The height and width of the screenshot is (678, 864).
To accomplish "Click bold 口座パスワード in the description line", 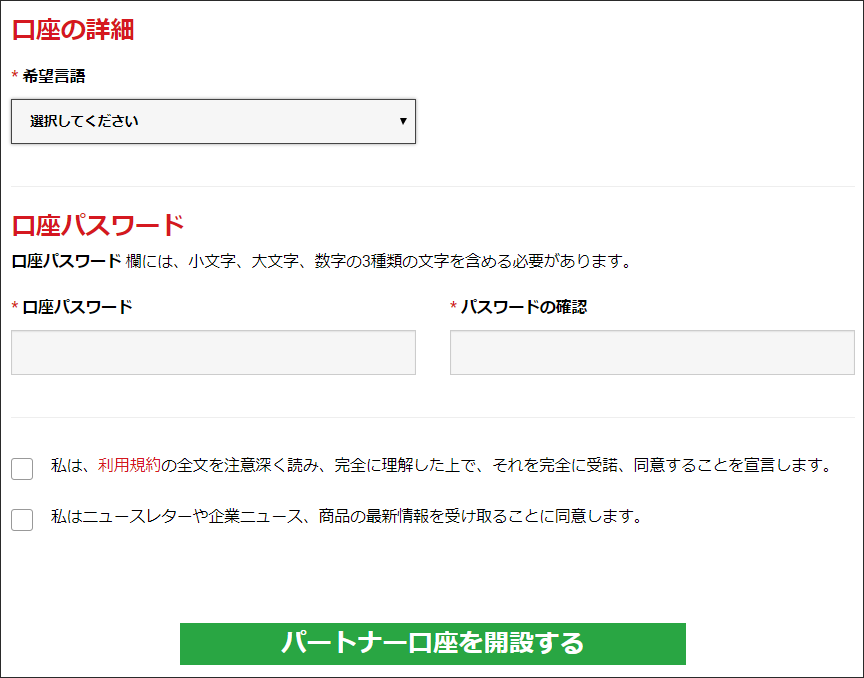I will [66, 262].
